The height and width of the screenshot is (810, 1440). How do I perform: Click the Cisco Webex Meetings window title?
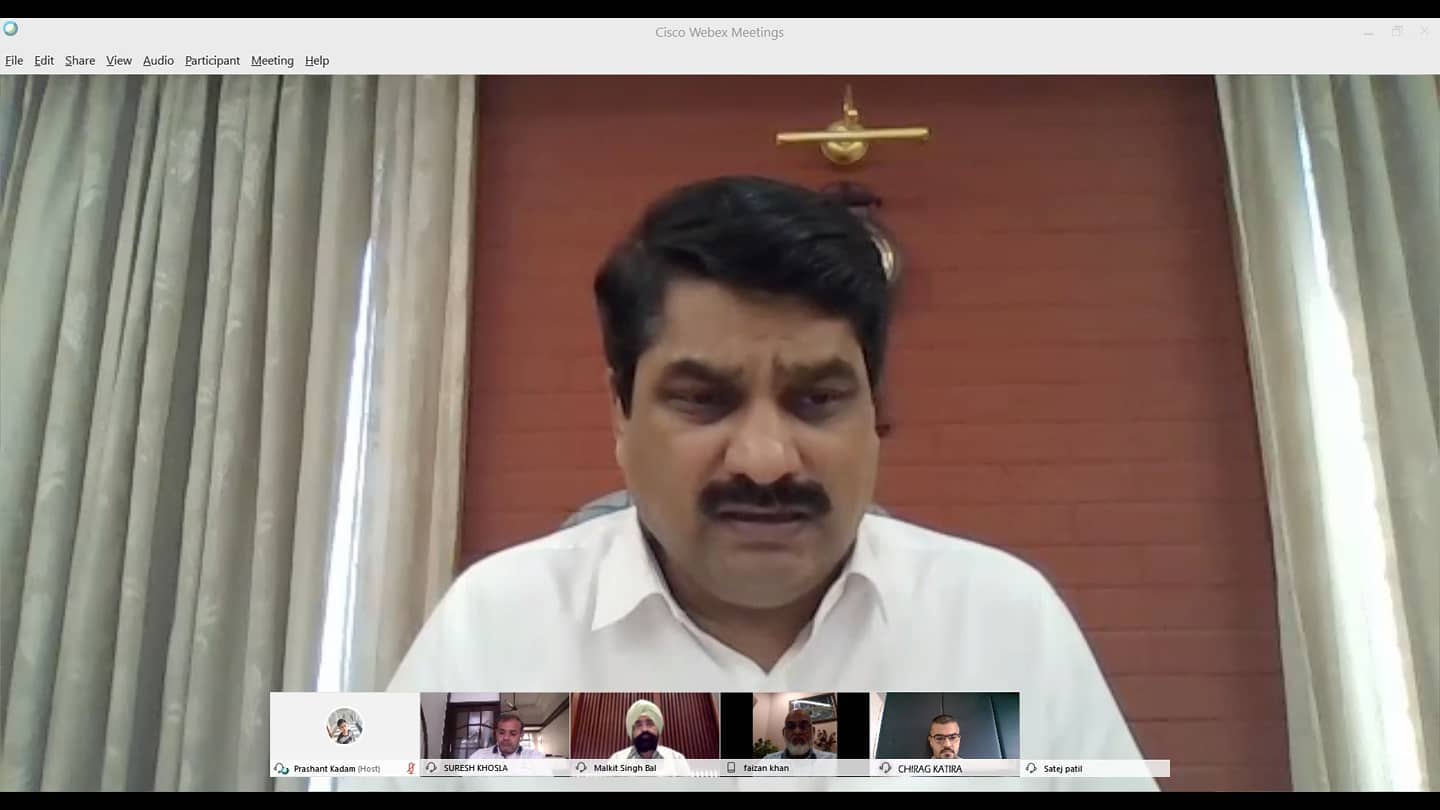tap(719, 32)
